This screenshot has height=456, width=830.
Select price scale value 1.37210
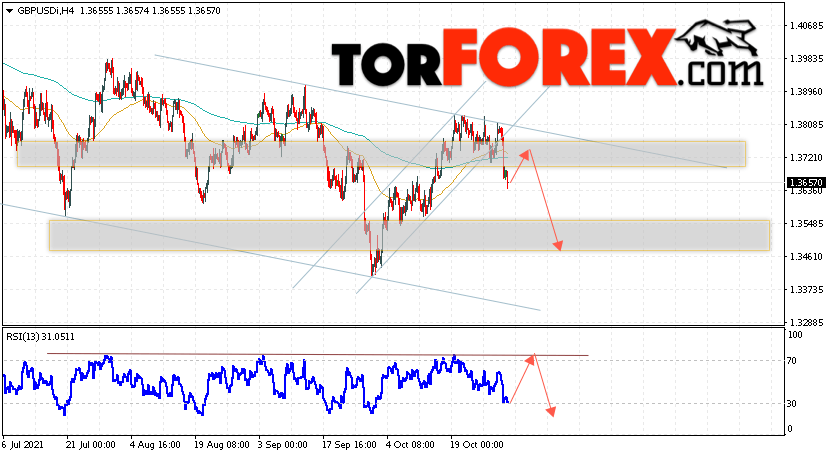(806, 157)
